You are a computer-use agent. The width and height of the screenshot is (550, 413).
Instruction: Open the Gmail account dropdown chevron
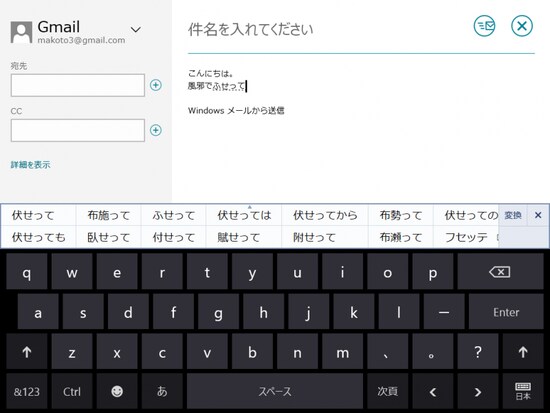tap(136, 29)
